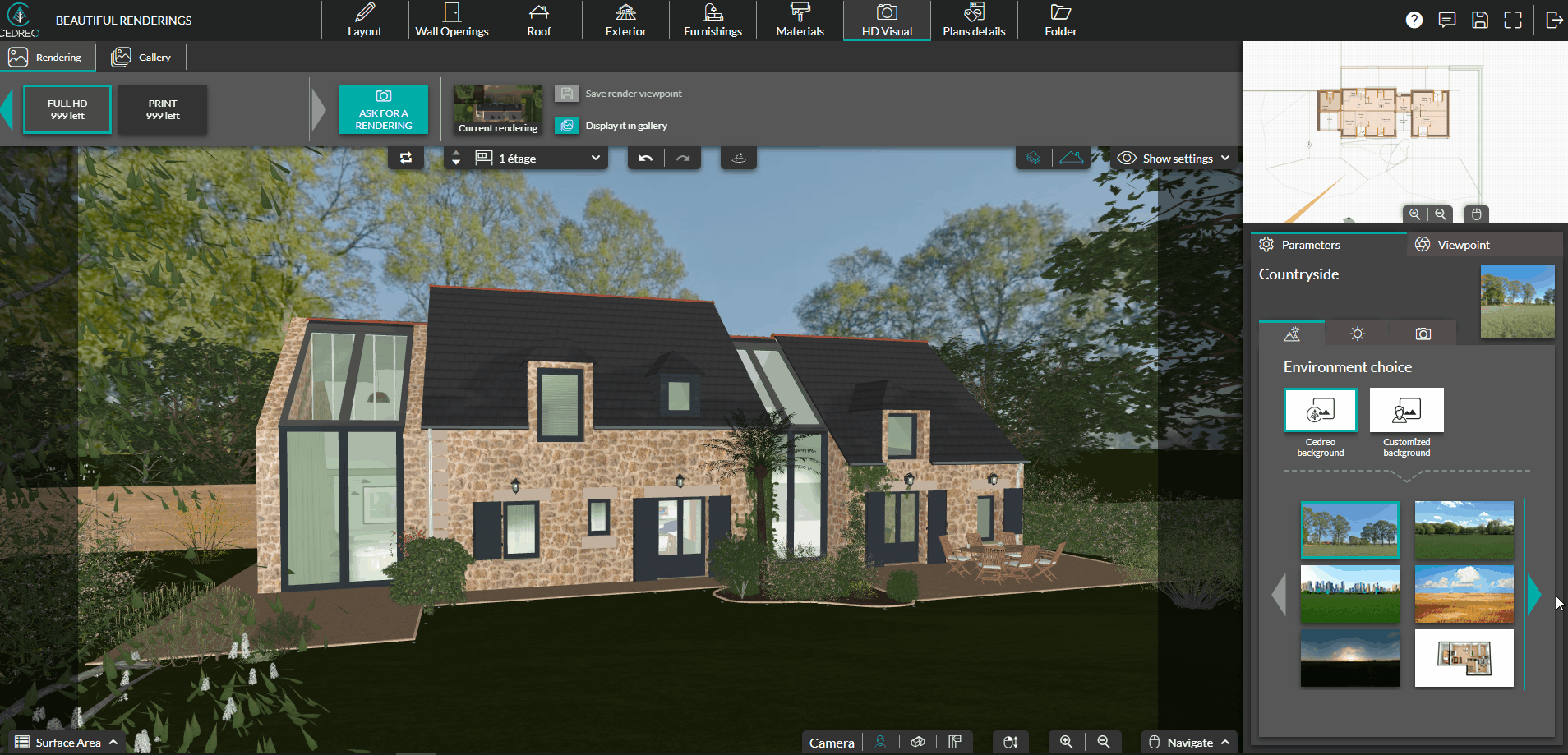The image size is (1568, 755).
Task: Switch to the Viewpoint tab
Action: click(1462, 244)
